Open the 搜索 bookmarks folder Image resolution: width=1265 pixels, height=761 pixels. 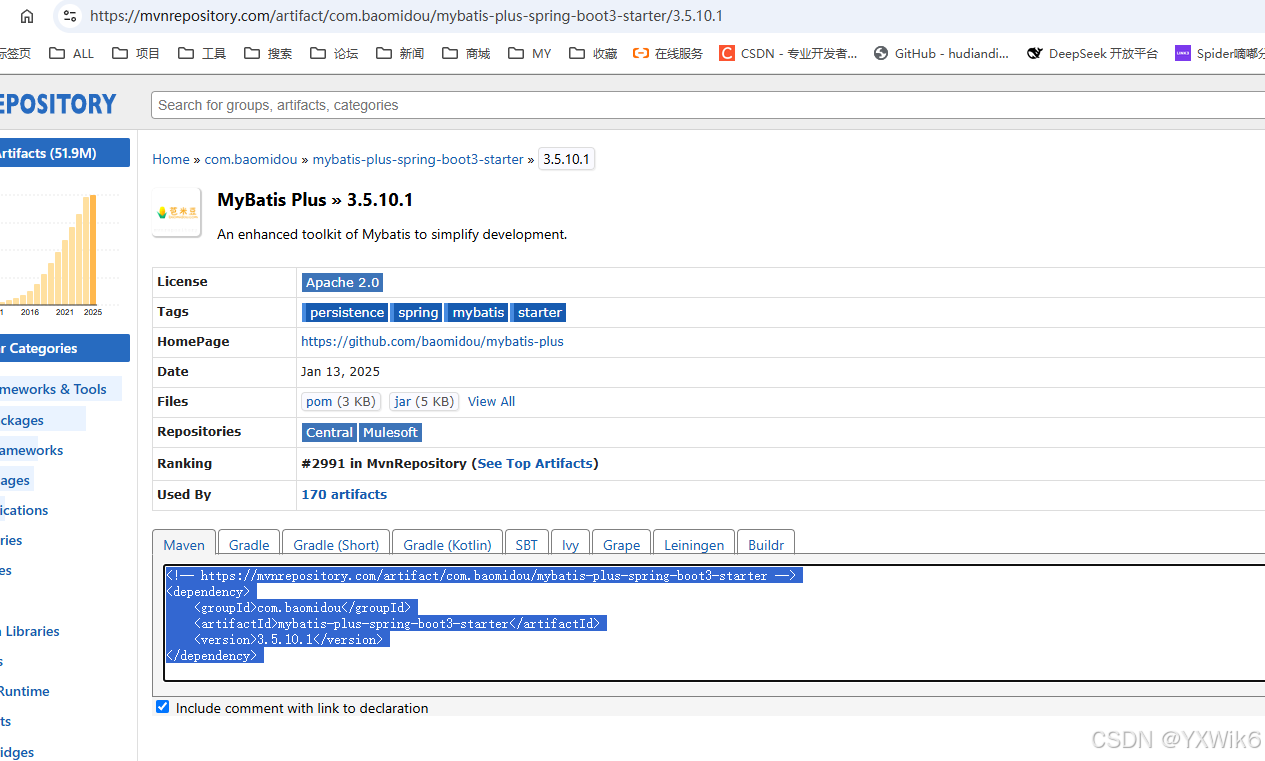(268, 54)
